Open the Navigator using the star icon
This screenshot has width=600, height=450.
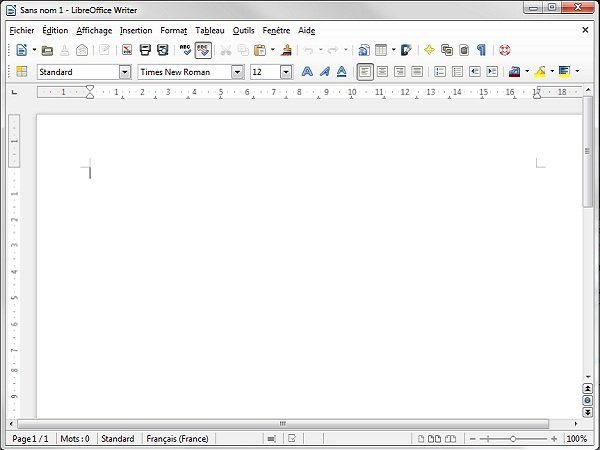tap(429, 49)
